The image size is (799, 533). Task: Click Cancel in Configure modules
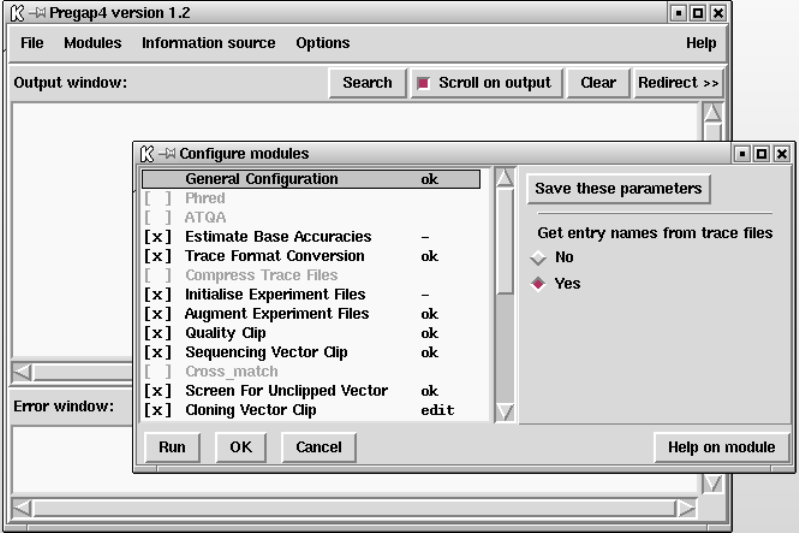(x=318, y=447)
